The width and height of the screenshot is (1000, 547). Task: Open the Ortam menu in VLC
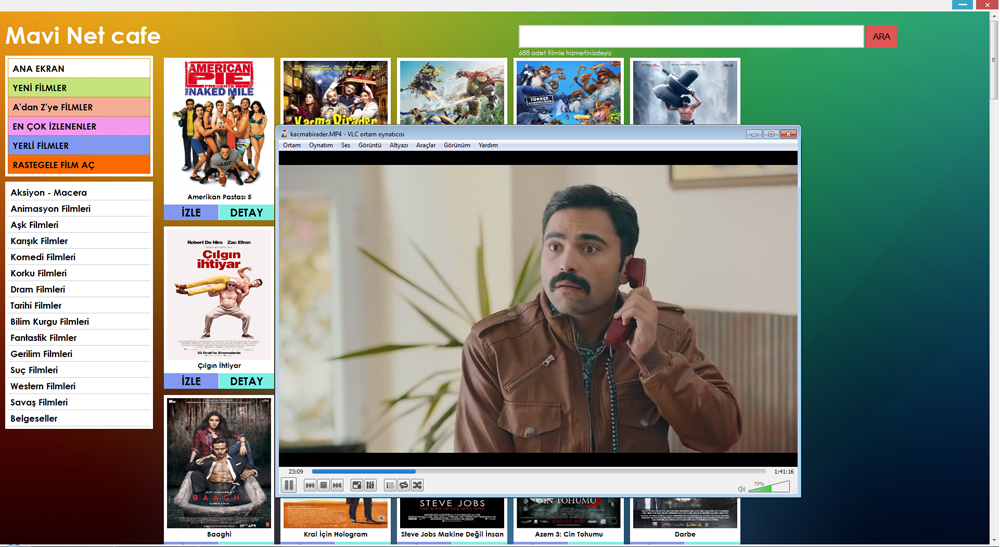pyautogui.click(x=291, y=145)
